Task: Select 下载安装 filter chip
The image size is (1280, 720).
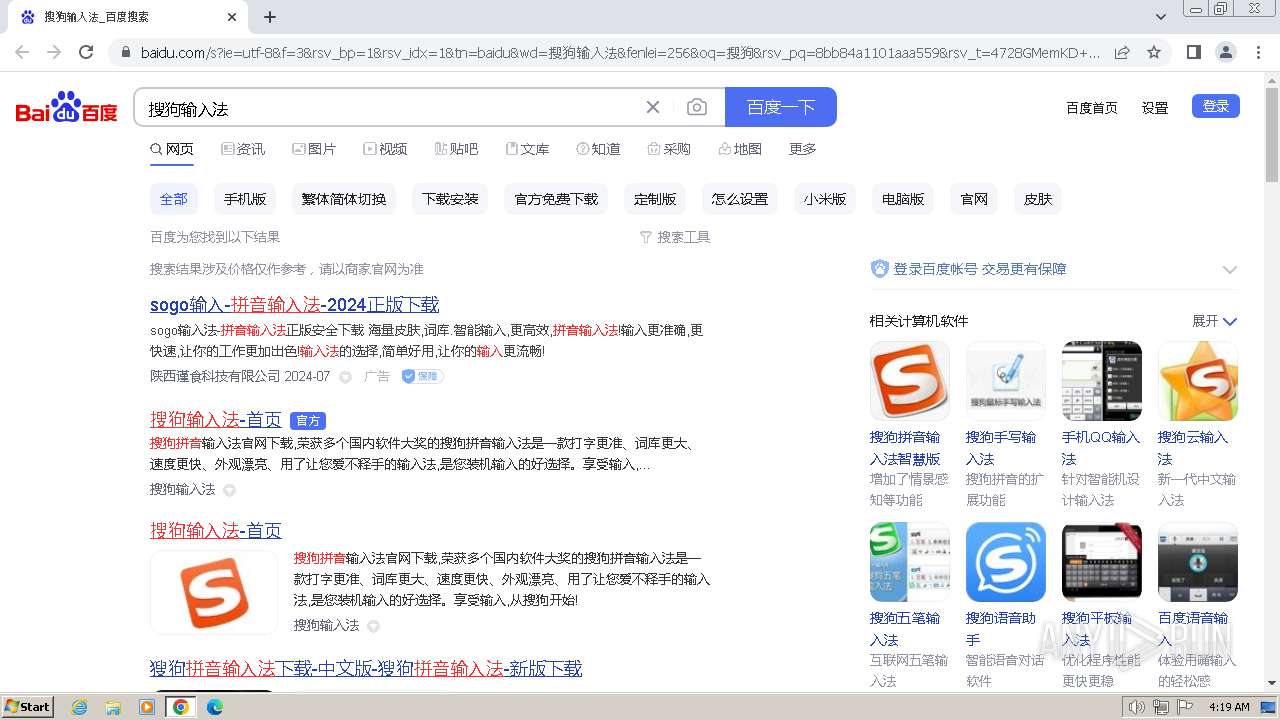Action: pyautogui.click(x=450, y=199)
